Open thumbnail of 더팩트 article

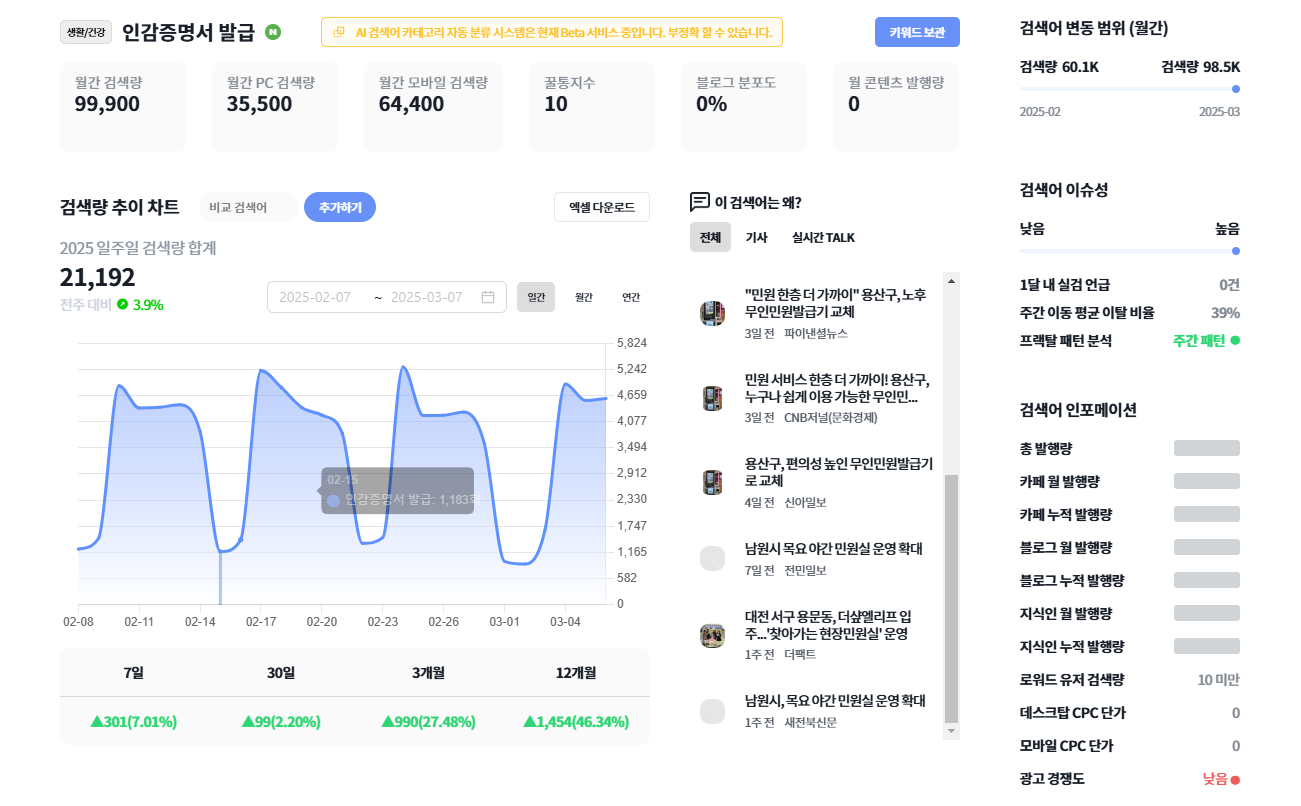coord(712,635)
